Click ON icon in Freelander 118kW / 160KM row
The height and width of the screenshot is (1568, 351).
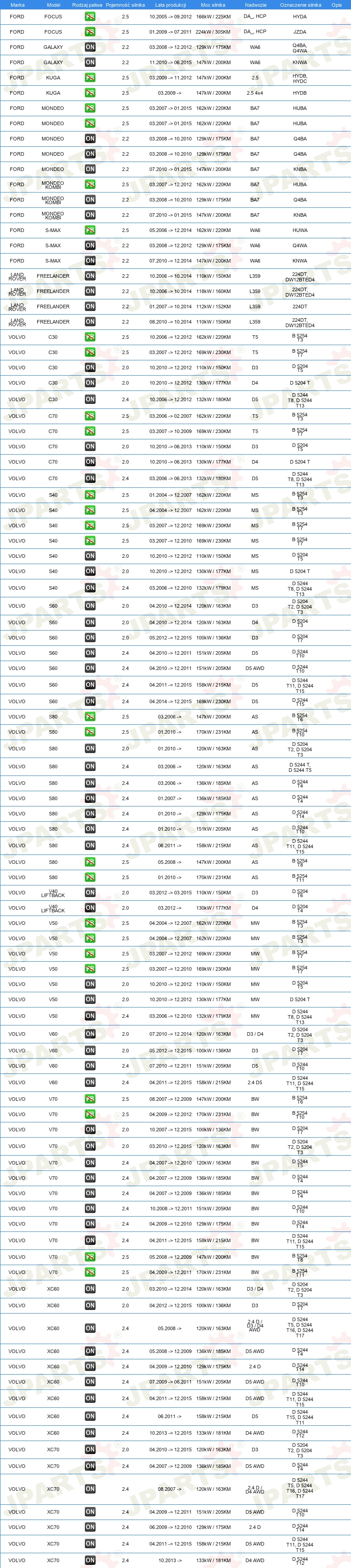coord(90,291)
